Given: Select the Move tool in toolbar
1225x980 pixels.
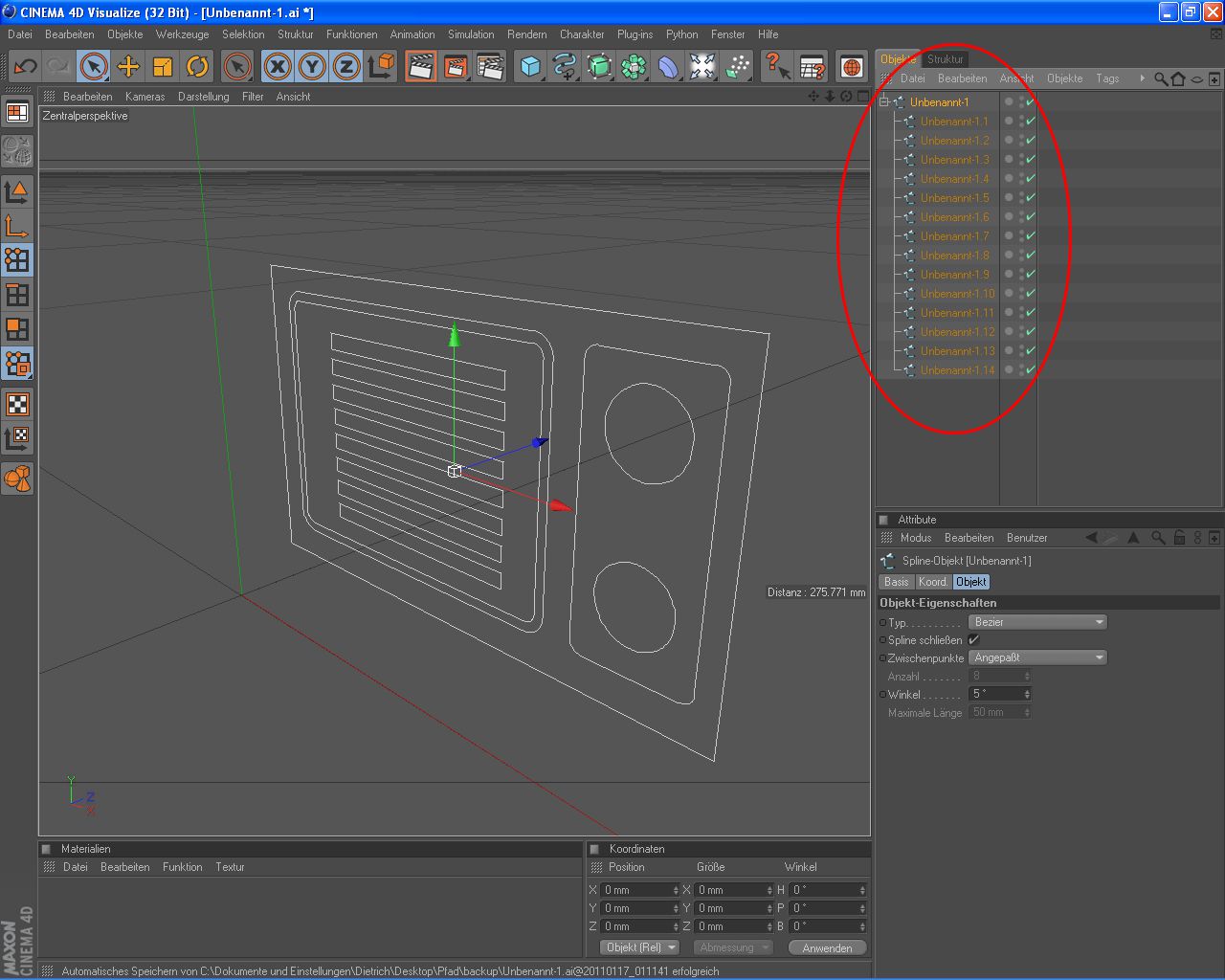Looking at the screenshot, I should pos(128,66).
